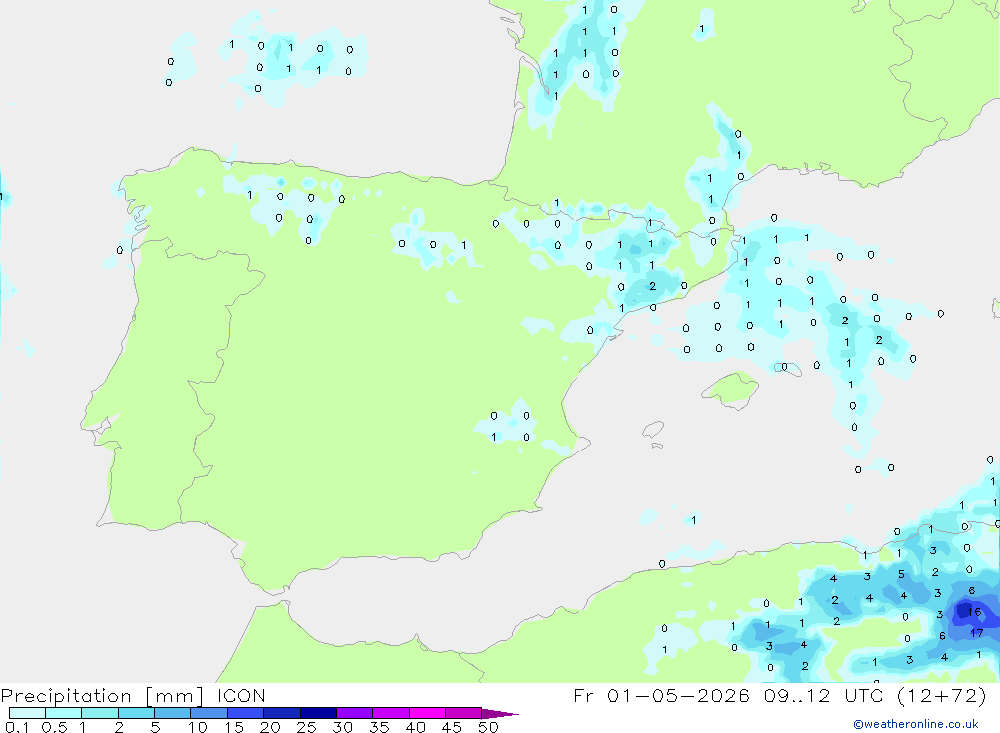Click the '16' precipitation value on map
This screenshot has height=733, width=1000.
coord(974,612)
